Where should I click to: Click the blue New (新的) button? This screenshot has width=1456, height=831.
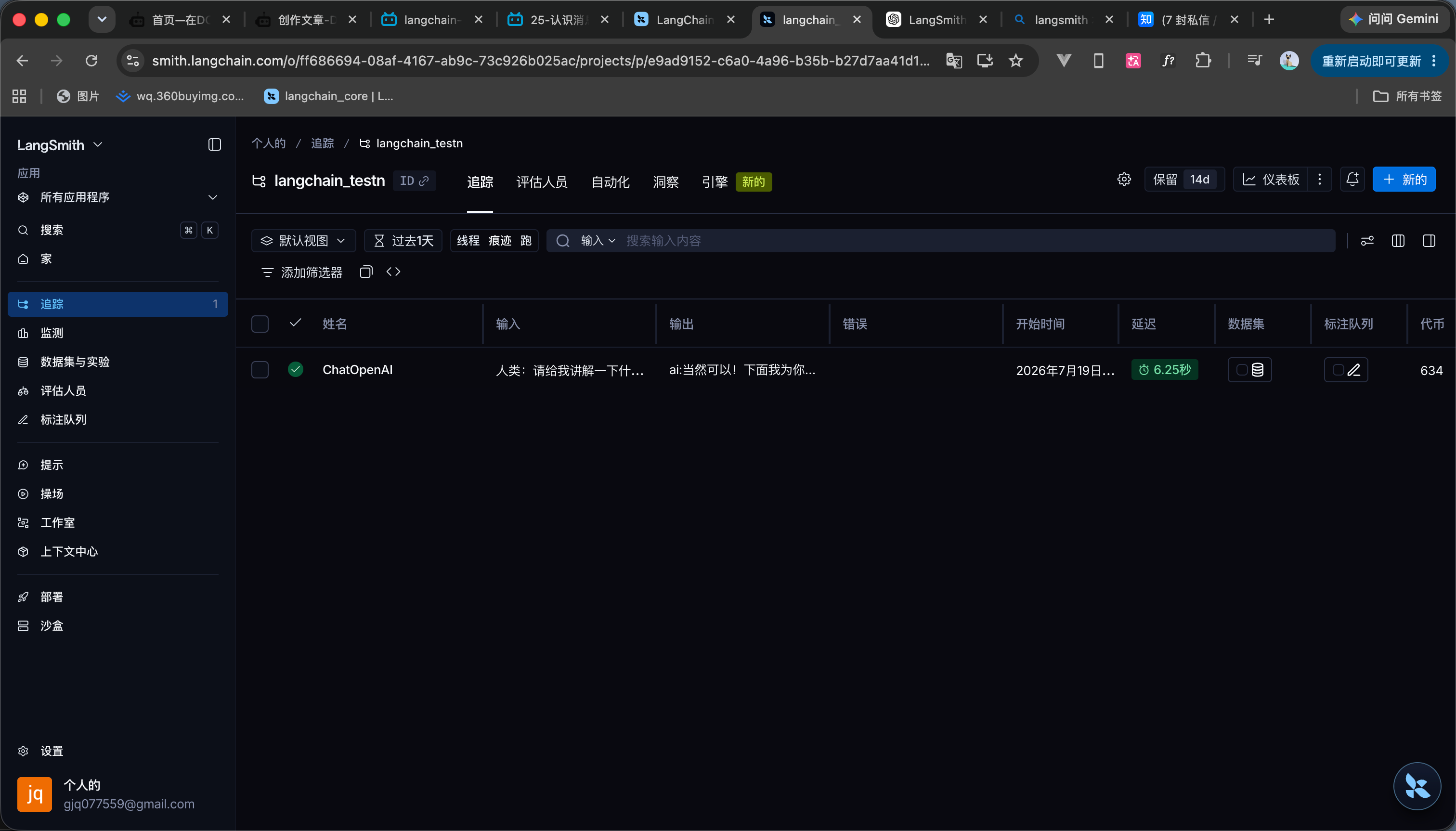pos(1404,179)
